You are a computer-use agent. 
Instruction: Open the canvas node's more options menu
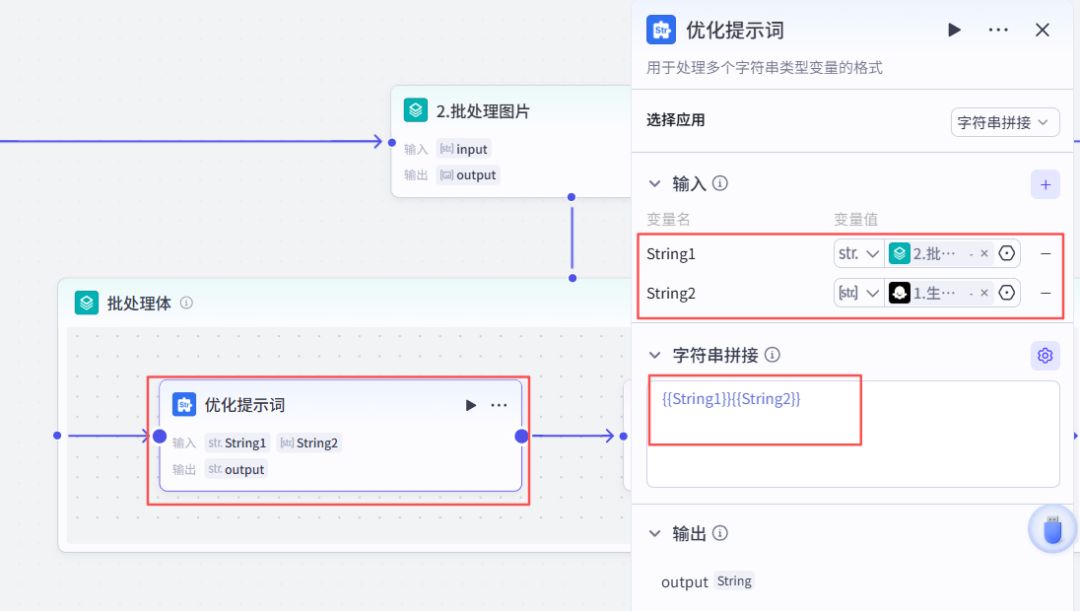499,405
